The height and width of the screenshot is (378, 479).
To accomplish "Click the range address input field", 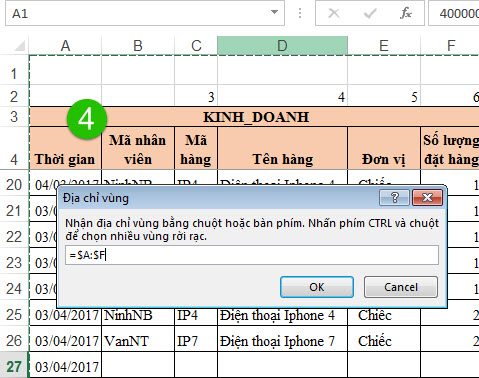I will [252, 255].
